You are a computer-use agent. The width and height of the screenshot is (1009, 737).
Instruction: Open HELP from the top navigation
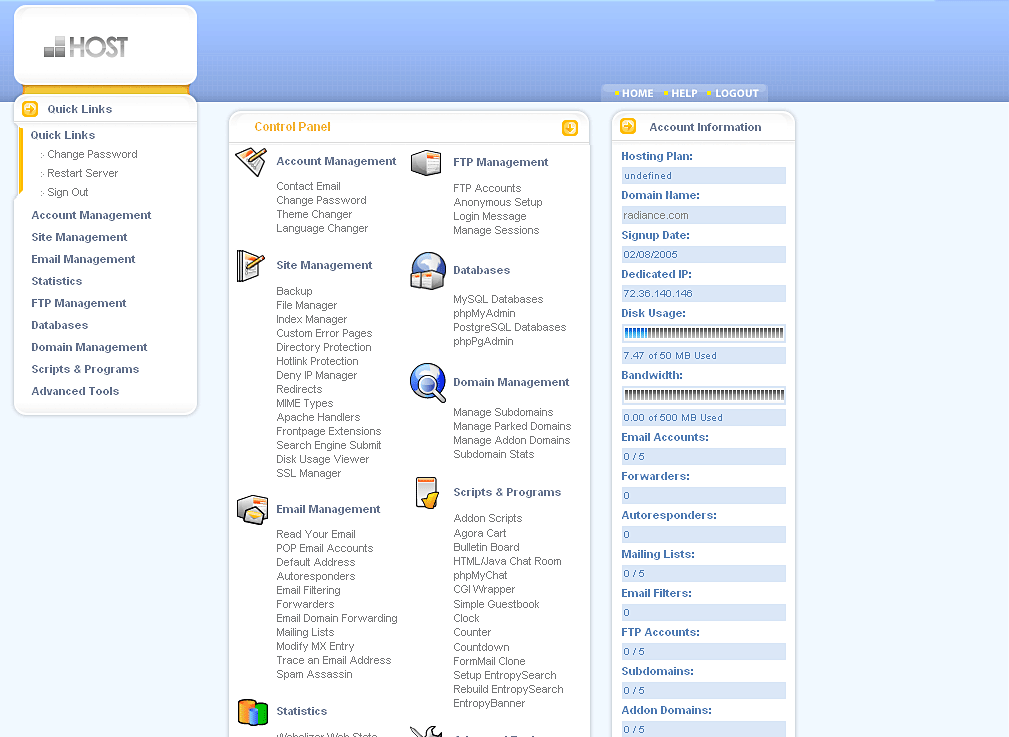click(x=684, y=93)
